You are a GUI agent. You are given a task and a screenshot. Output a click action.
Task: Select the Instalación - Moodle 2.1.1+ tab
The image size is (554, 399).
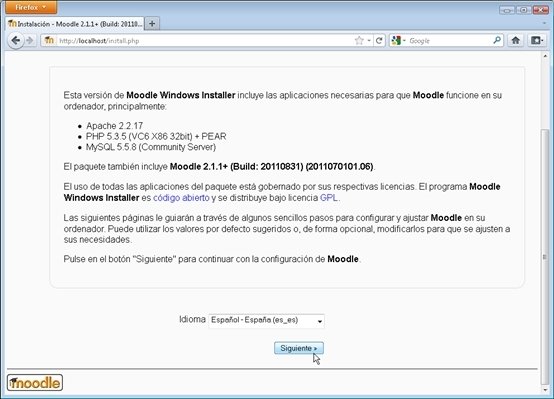click(75, 24)
